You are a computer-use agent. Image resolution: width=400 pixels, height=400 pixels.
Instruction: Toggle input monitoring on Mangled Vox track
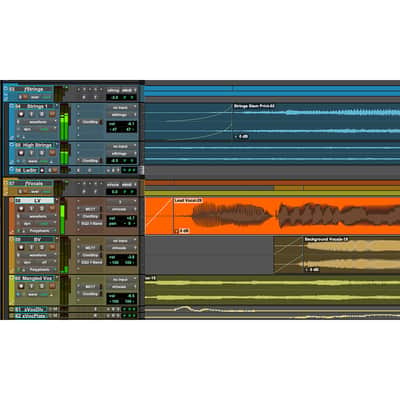32,286
